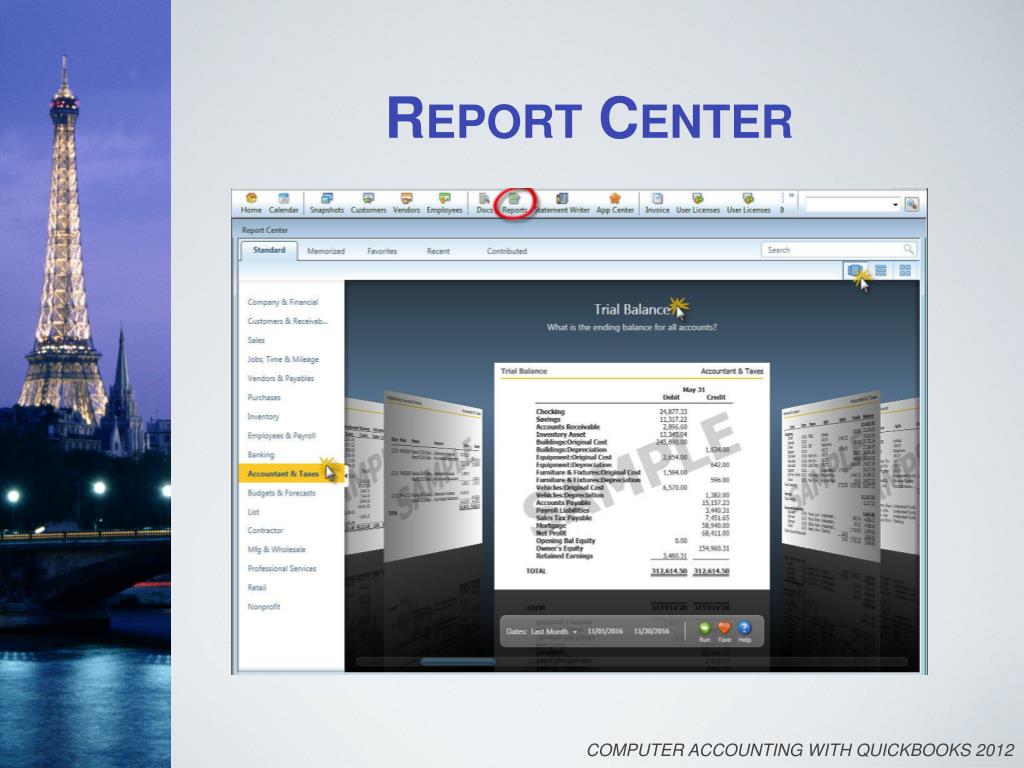Select the Nonprofit category
This screenshot has height=768, width=1024.
pos(264,607)
